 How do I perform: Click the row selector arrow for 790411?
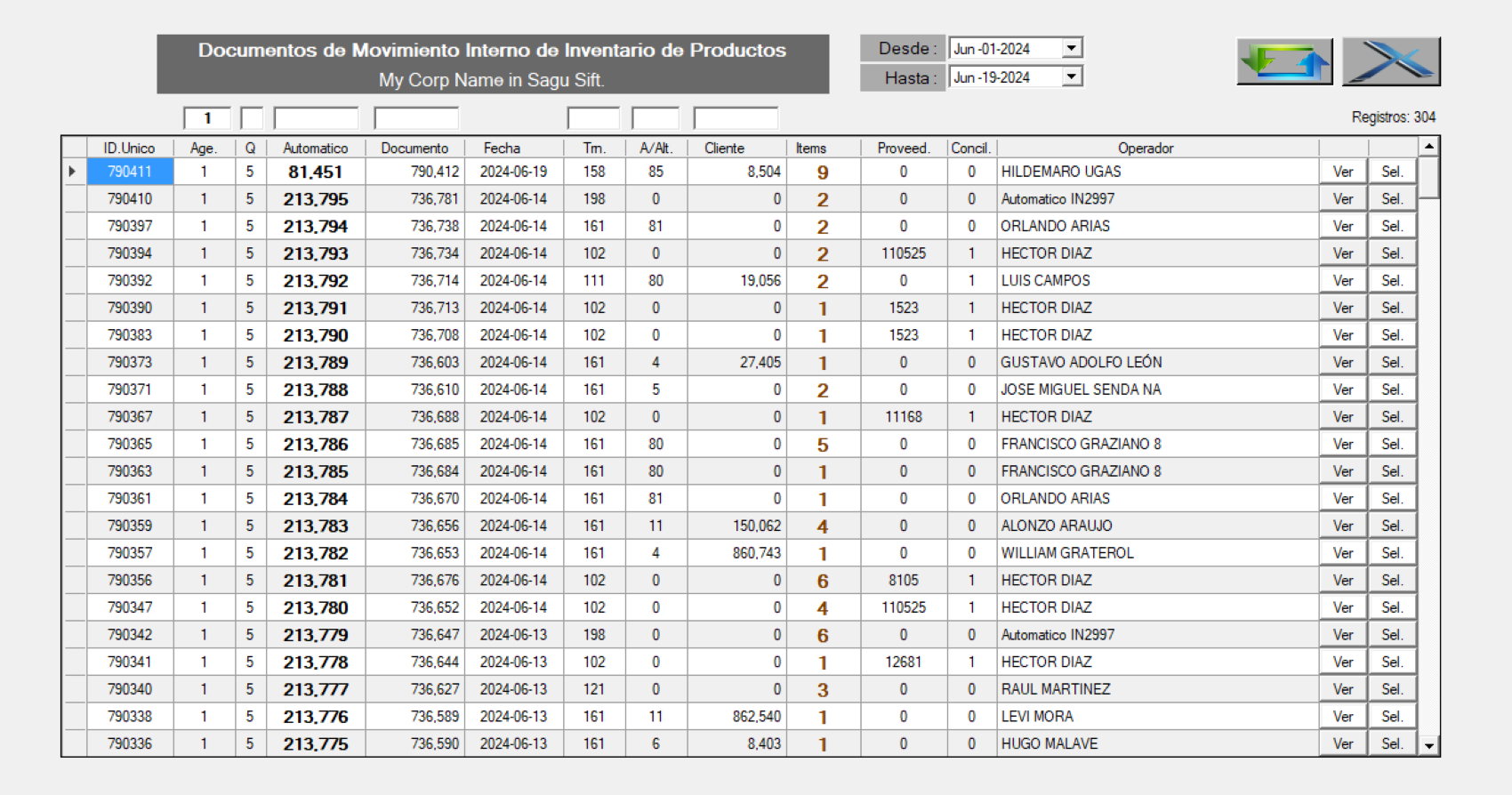coord(73,172)
